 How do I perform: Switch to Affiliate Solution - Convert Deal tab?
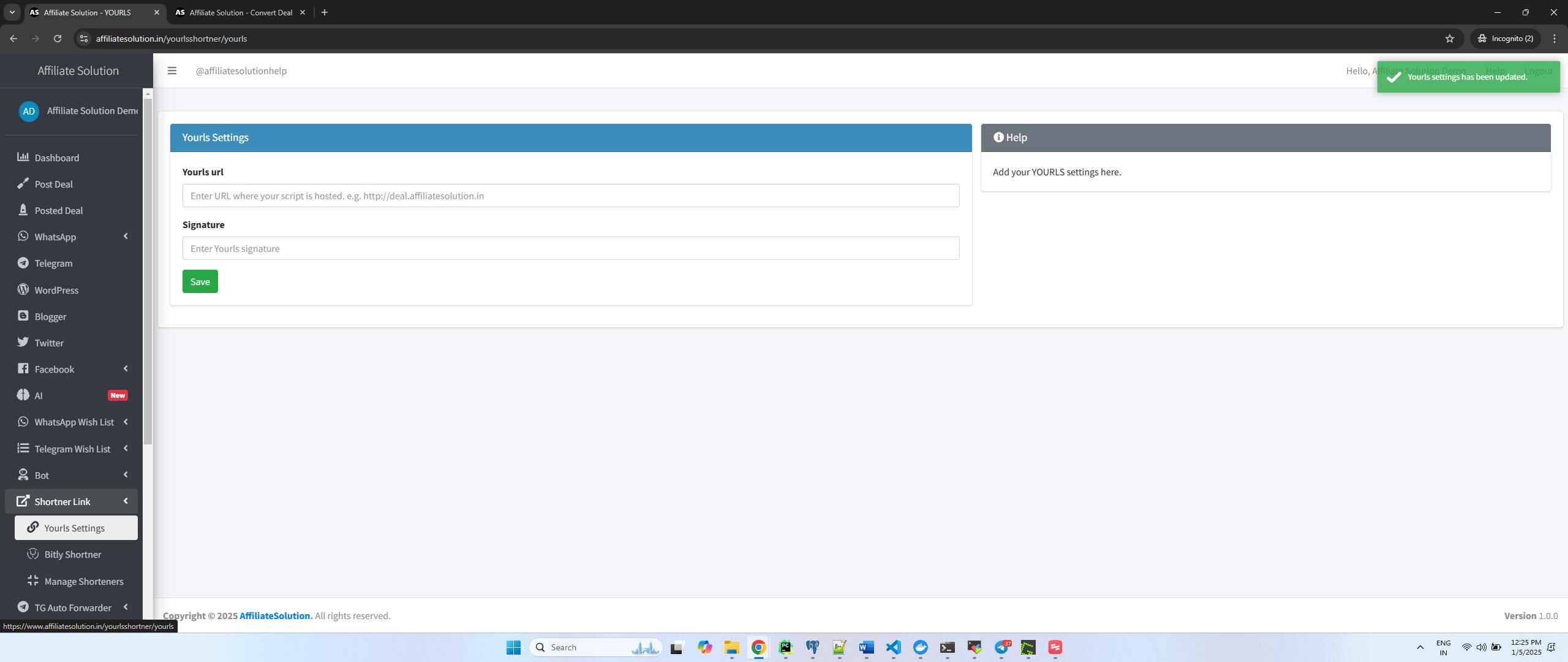pyautogui.click(x=241, y=12)
